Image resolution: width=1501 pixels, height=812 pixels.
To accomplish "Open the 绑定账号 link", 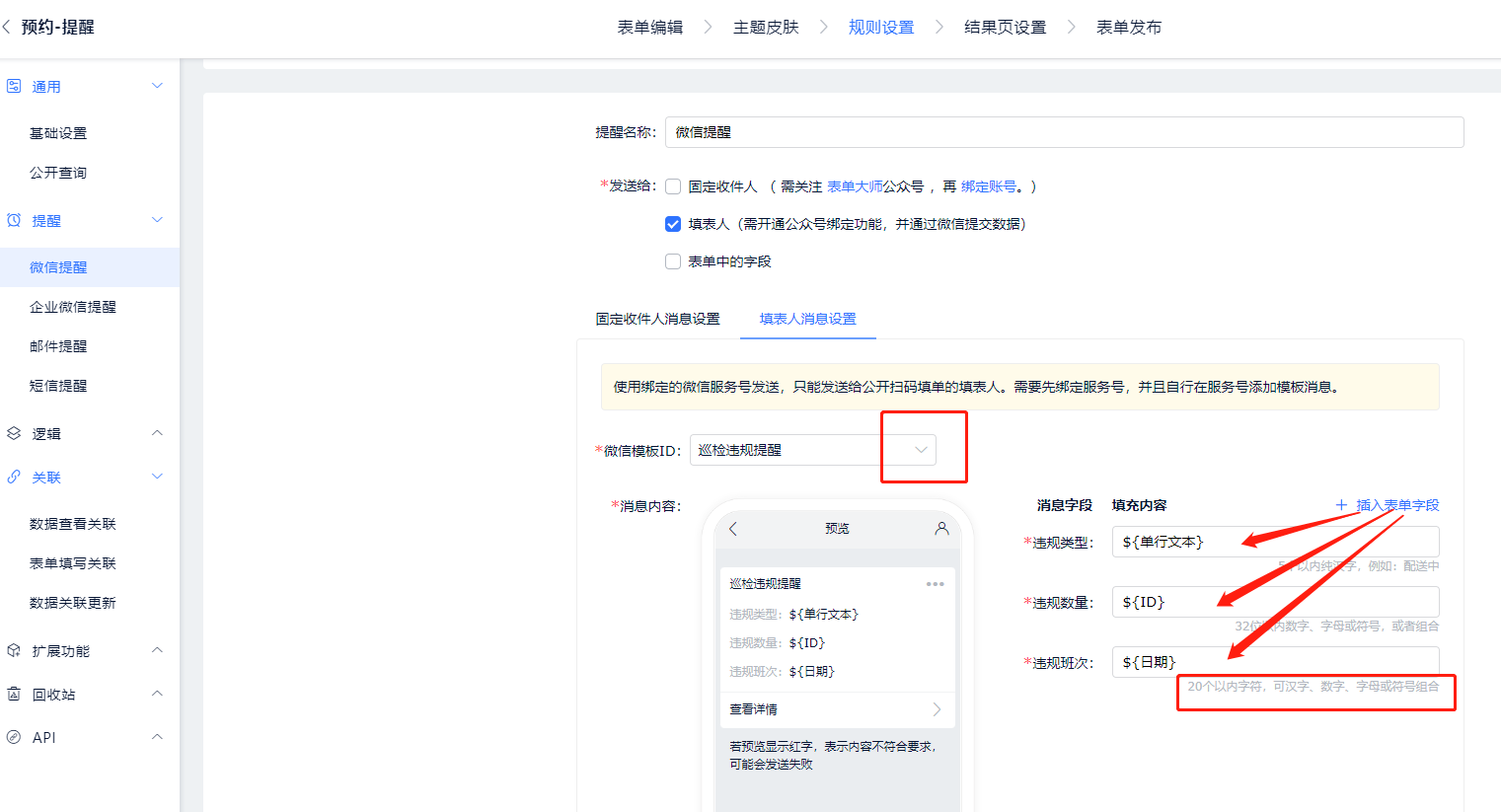I will tap(988, 186).
